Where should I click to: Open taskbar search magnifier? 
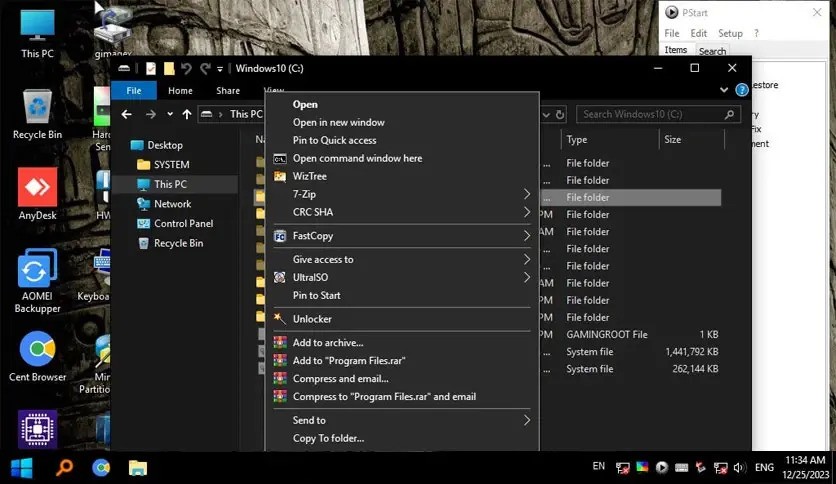pos(65,467)
